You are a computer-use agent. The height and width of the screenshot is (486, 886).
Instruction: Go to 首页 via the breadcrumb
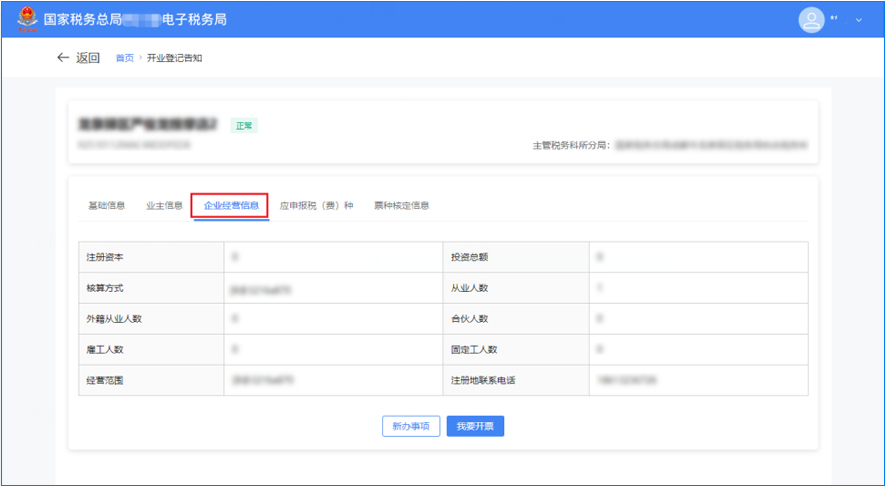pyautogui.click(x=124, y=58)
